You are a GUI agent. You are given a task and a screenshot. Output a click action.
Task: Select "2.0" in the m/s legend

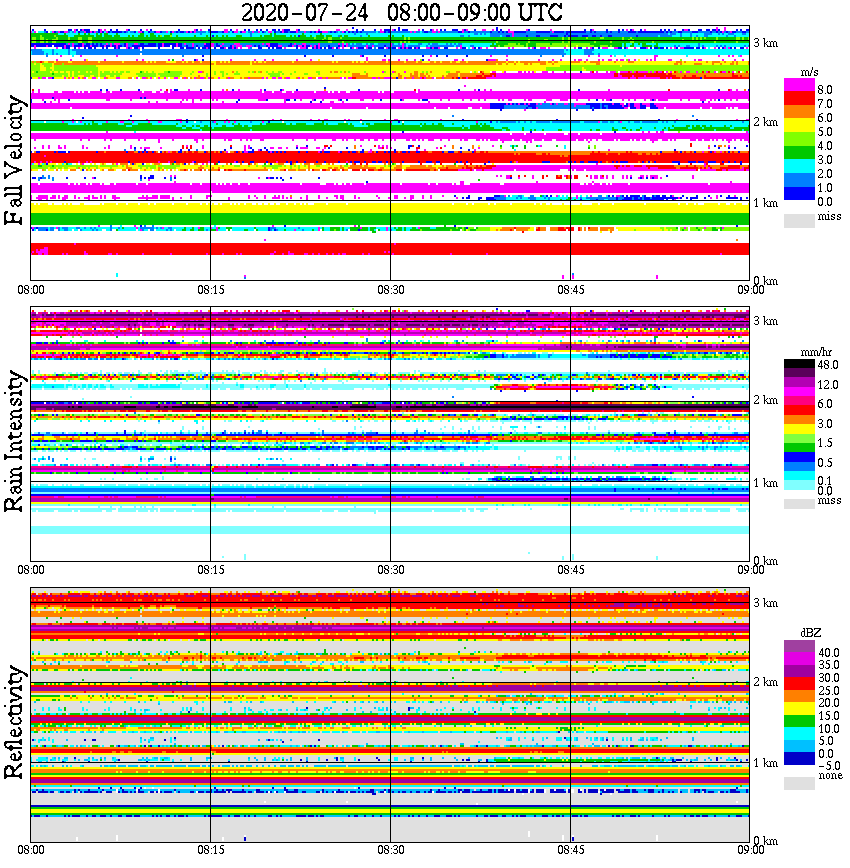tap(825, 174)
